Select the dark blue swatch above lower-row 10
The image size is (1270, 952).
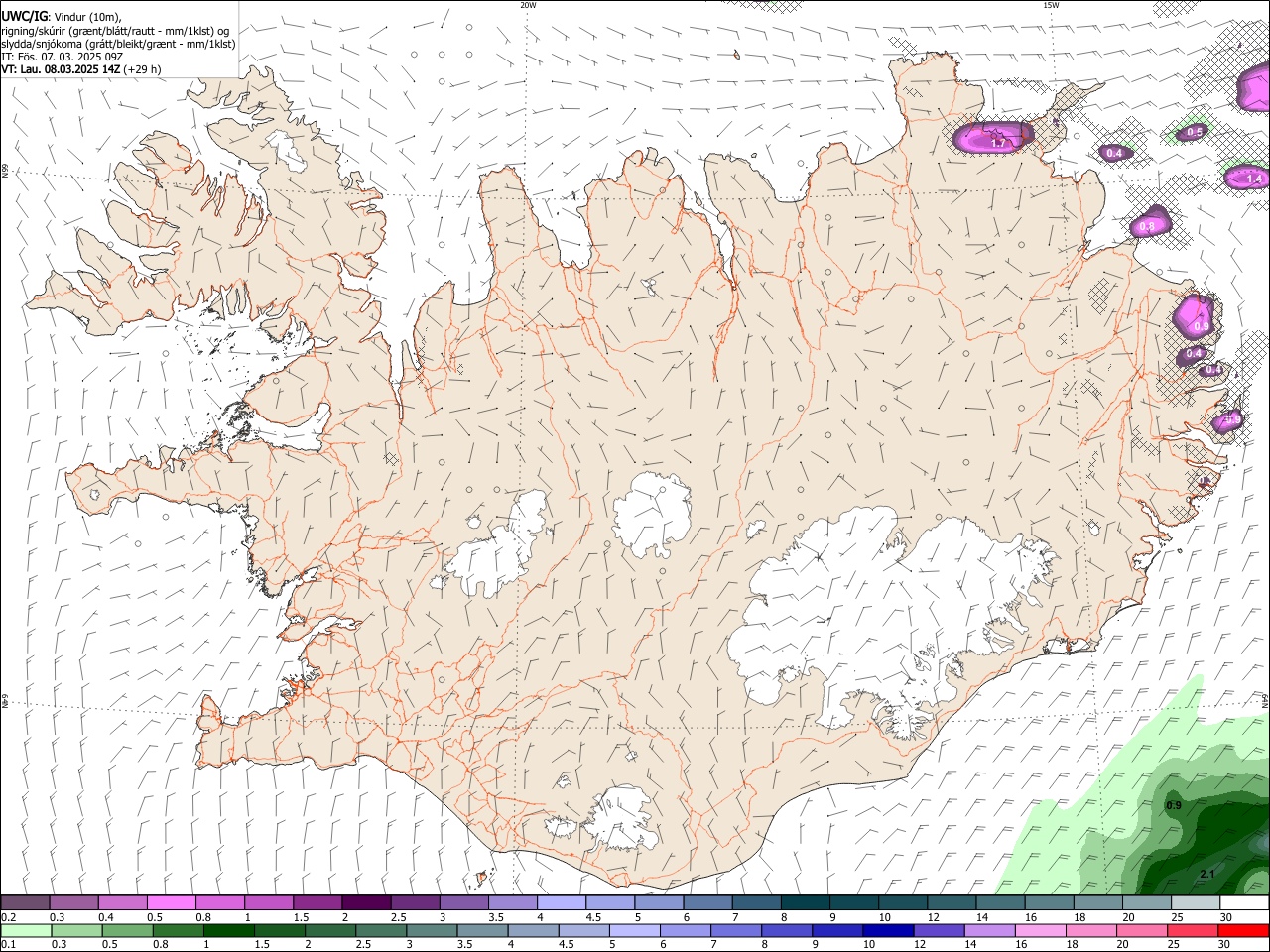tap(887, 930)
